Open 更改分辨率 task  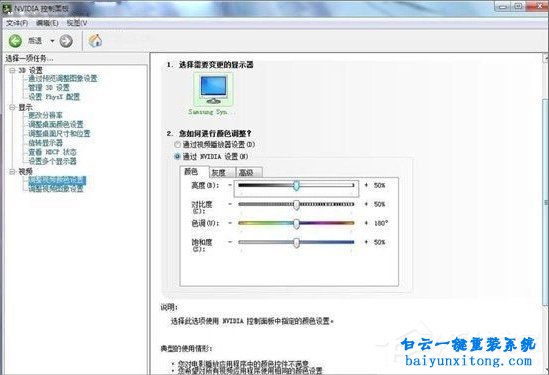pyautogui.click(x=46, y=115)
